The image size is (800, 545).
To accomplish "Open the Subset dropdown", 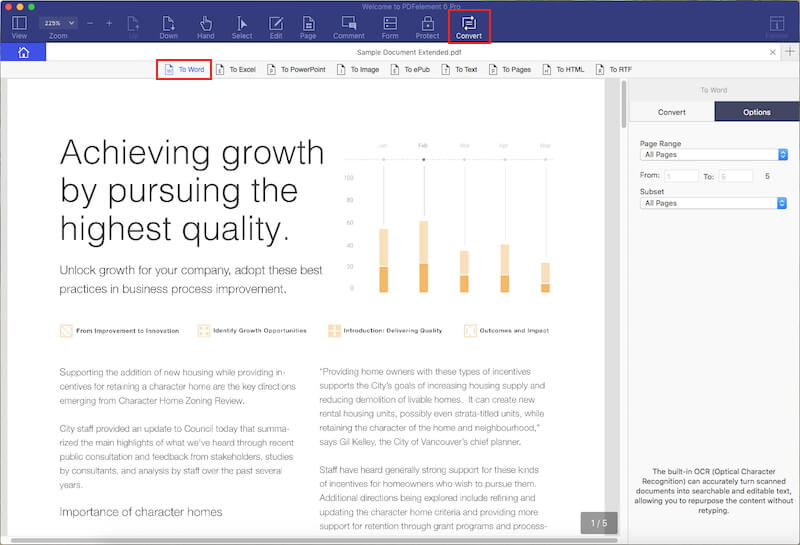I will tap(714, 203).
